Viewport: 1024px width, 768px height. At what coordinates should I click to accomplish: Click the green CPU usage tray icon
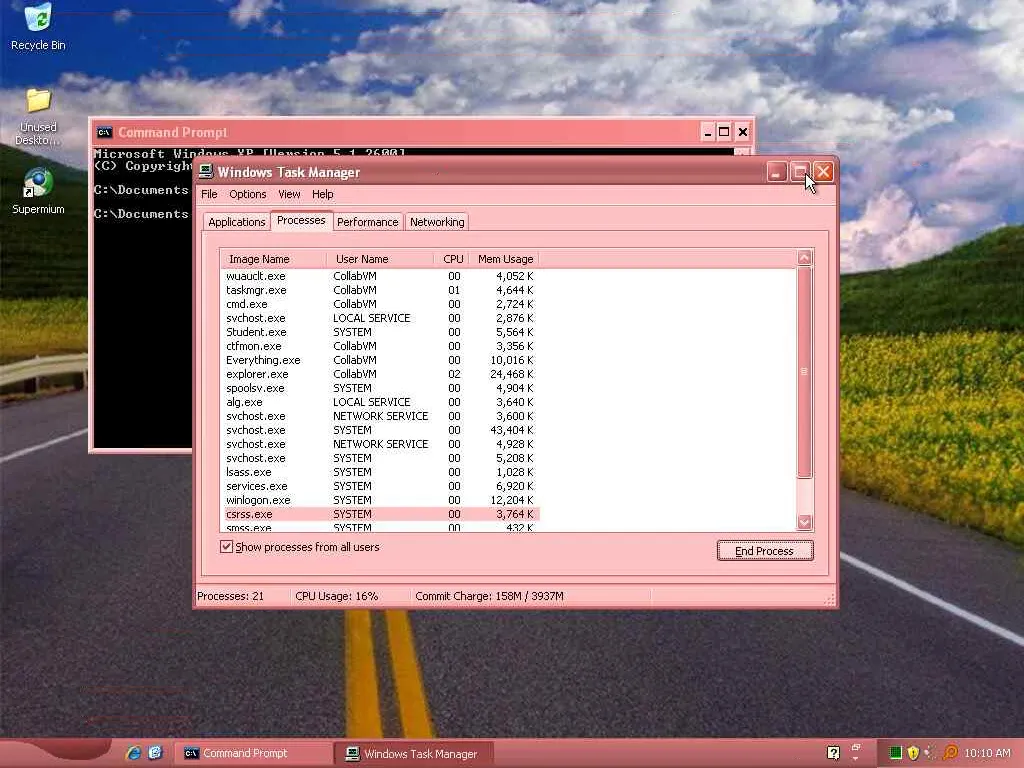895,753
